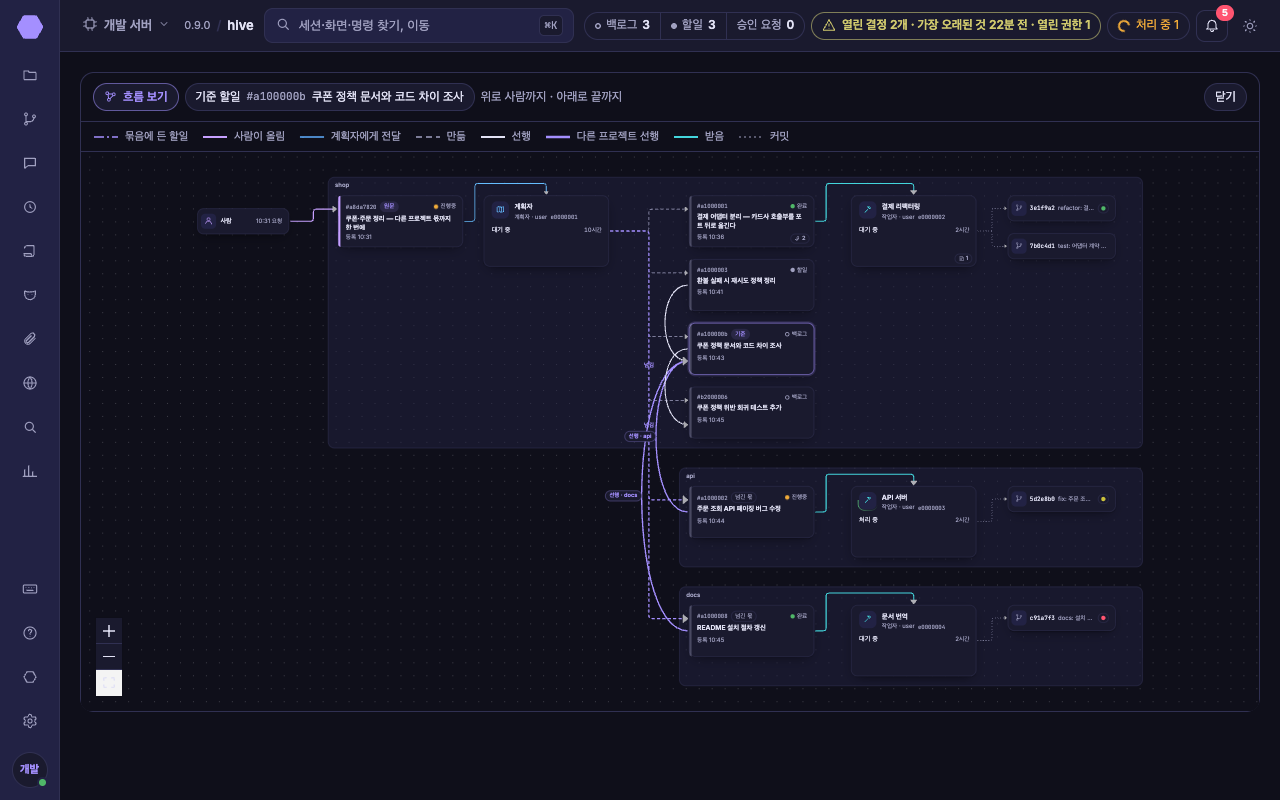Viewport: 1280px width, 800px height.
Task: Open the 할일 3 counter
Action: [693, 25]
